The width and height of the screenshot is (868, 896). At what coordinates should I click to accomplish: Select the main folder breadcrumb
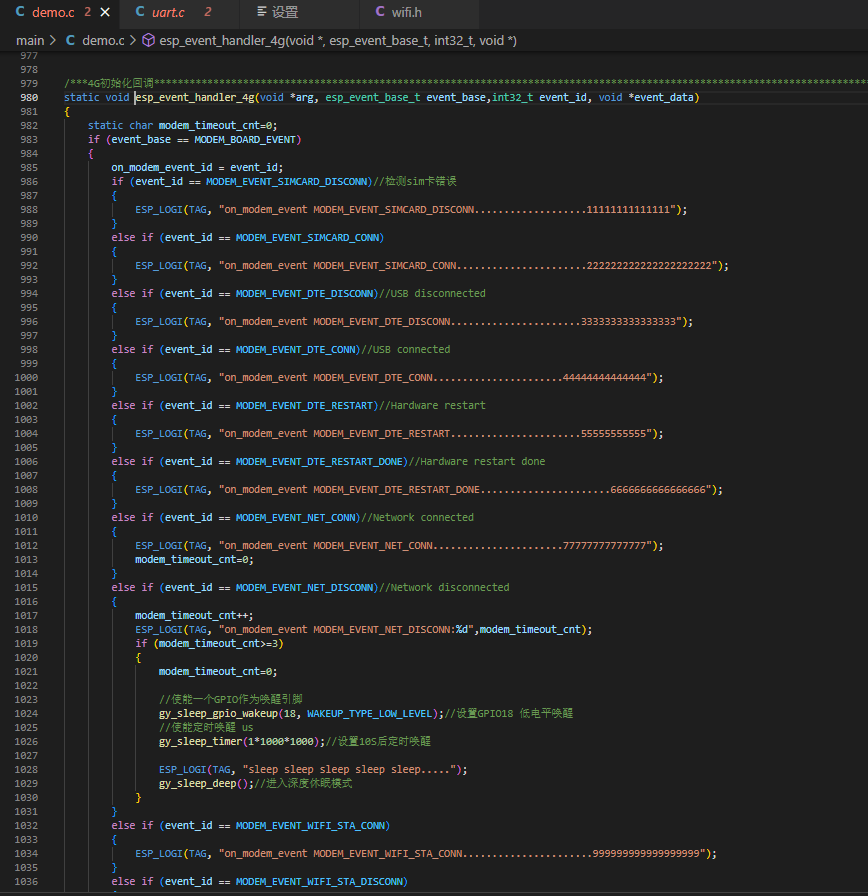click(30, 41)
